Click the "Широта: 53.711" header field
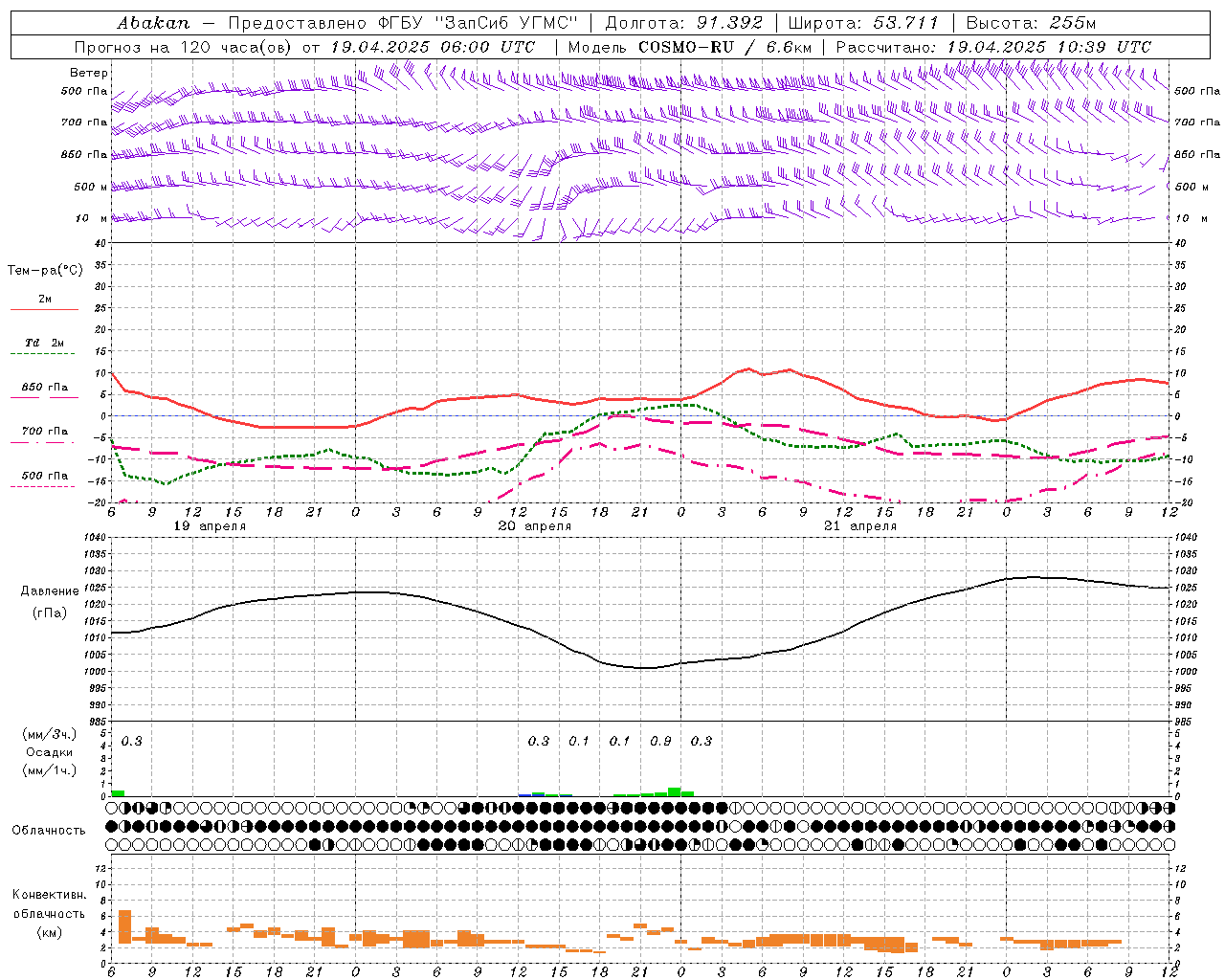This screenshot has width=1225, height=980. pyautogui.click(x=863, y=23)
